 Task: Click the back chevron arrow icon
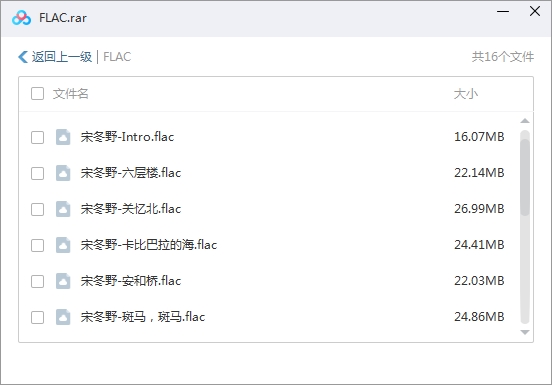point(23,57)
